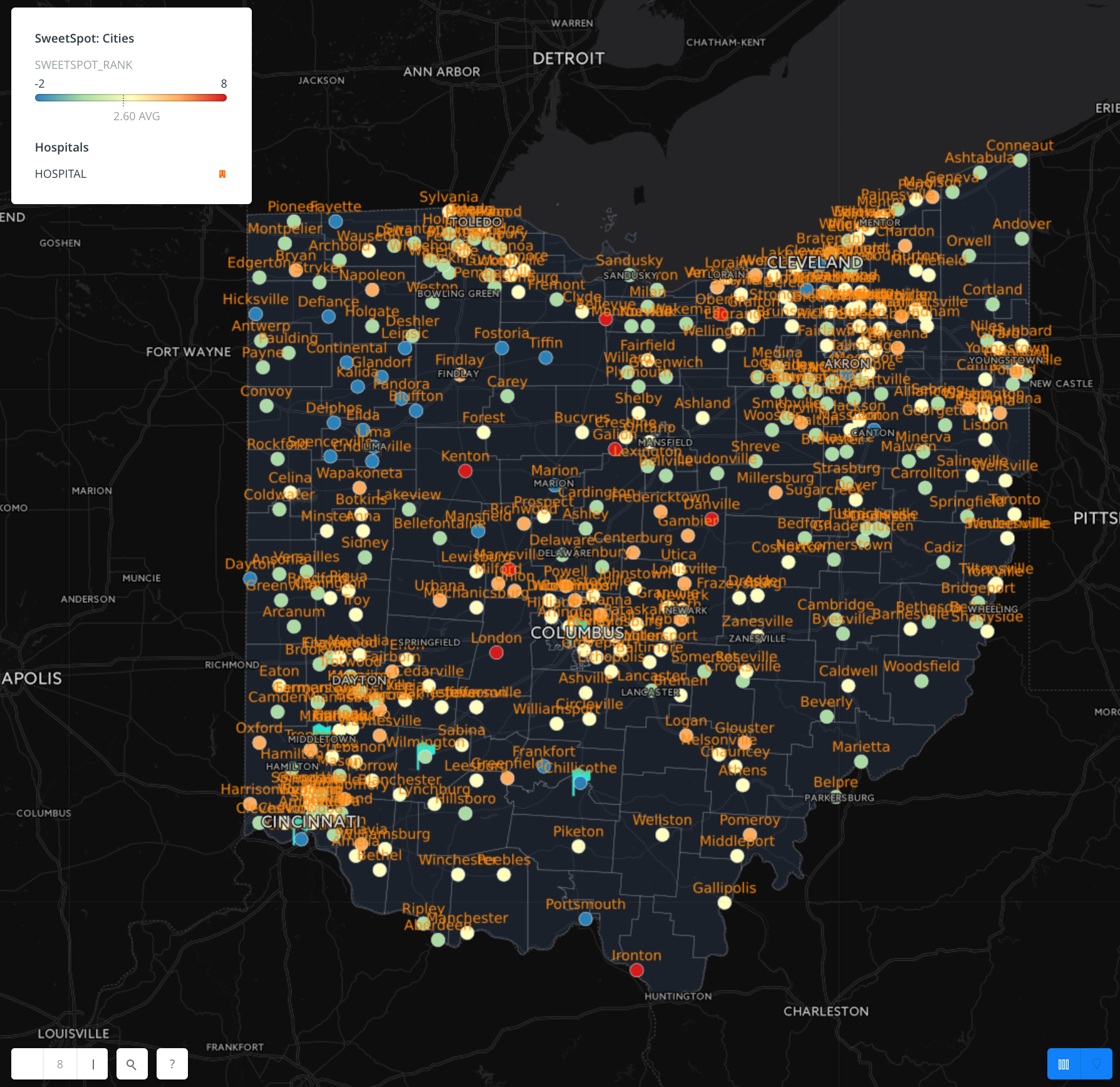Click the blue marker at Portsmouth

tap(586, 919)
